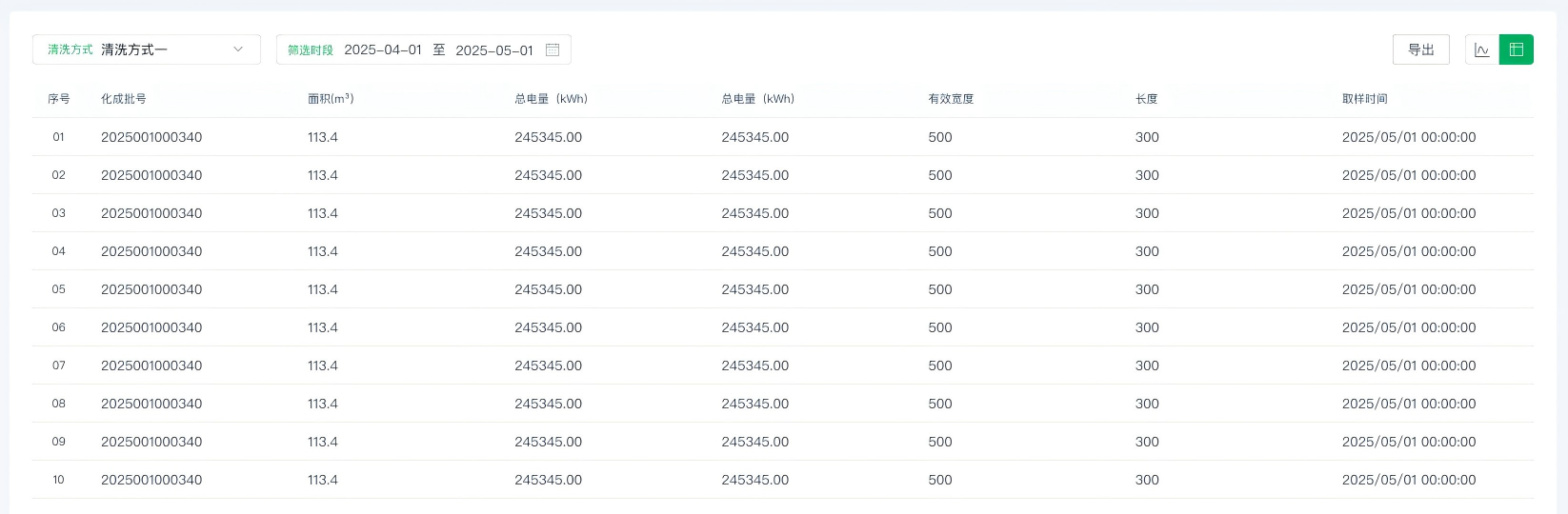Click area value 113.4 in row 10

point(323,480)
